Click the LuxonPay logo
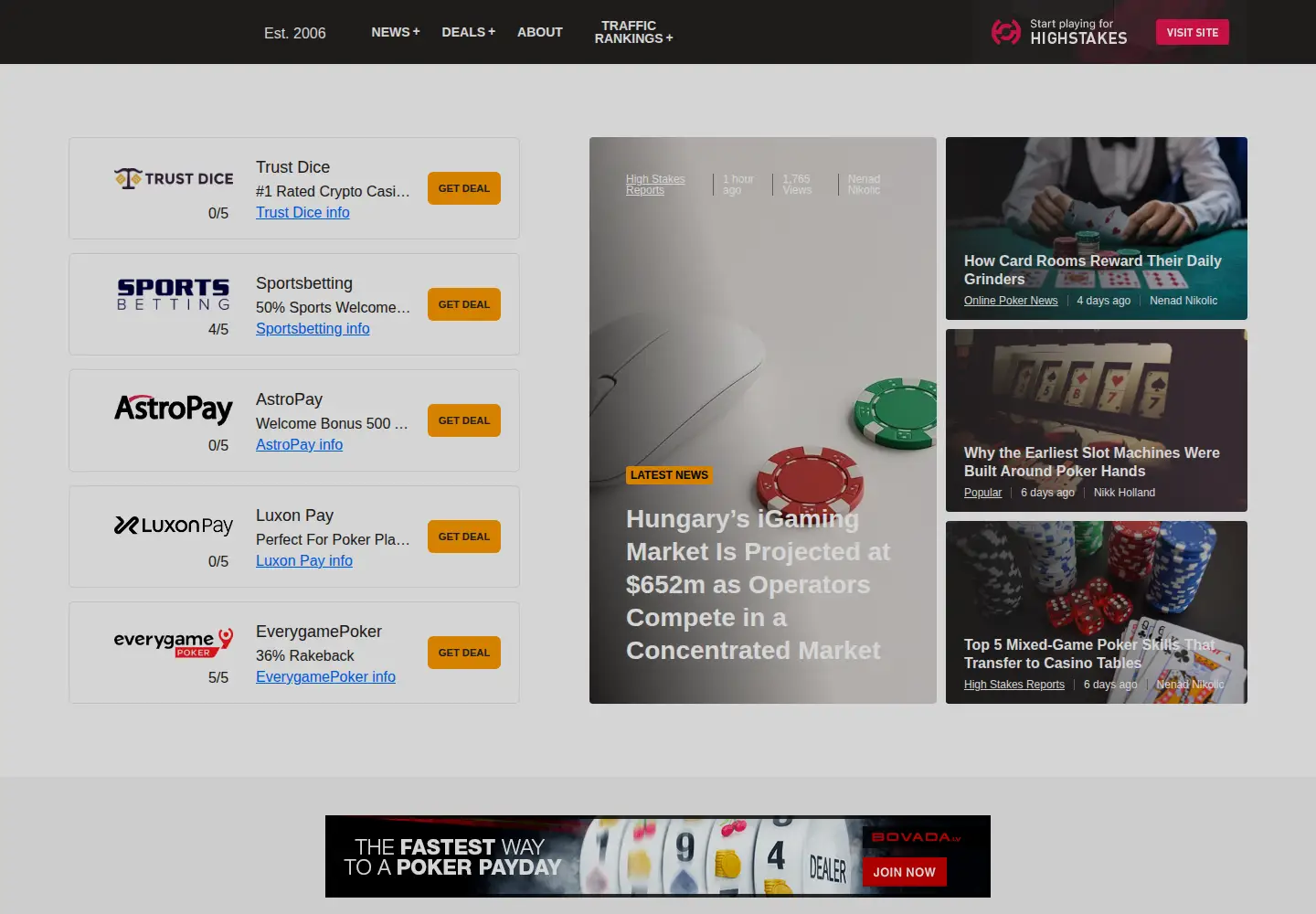Screen dimensions: 1316x914 (x=174, y=526)
